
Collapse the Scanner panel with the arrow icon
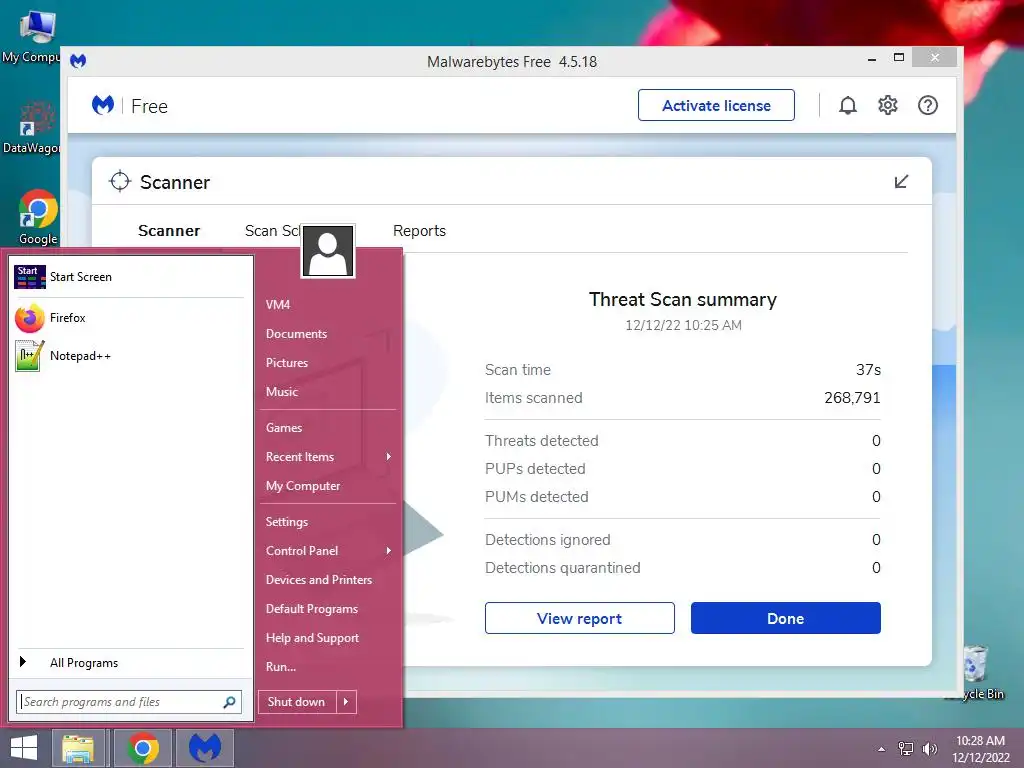[x=901, y=182]
